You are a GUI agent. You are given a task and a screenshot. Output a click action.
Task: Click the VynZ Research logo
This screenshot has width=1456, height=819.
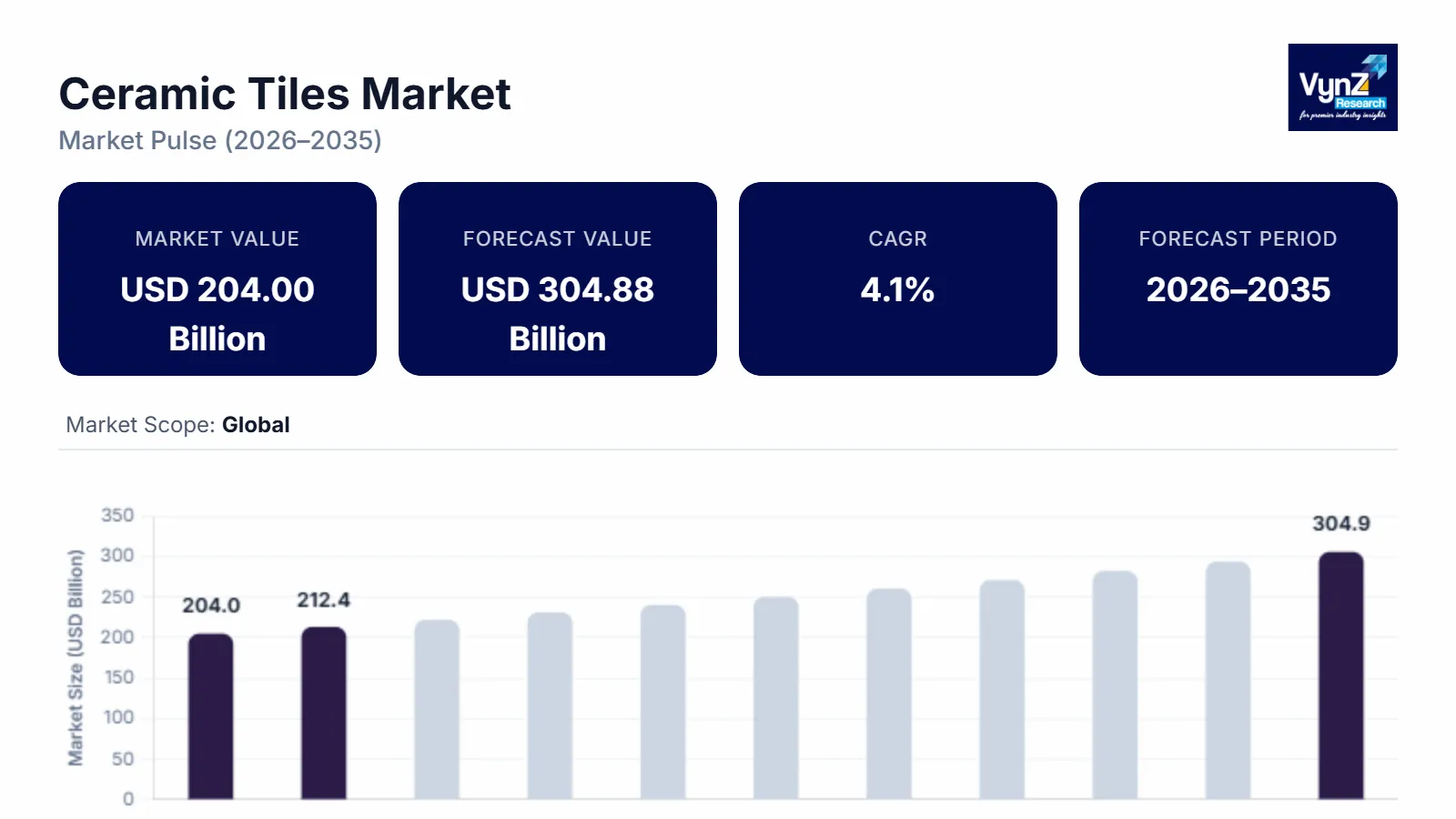pyautogui.click(x=1342, y=87)
